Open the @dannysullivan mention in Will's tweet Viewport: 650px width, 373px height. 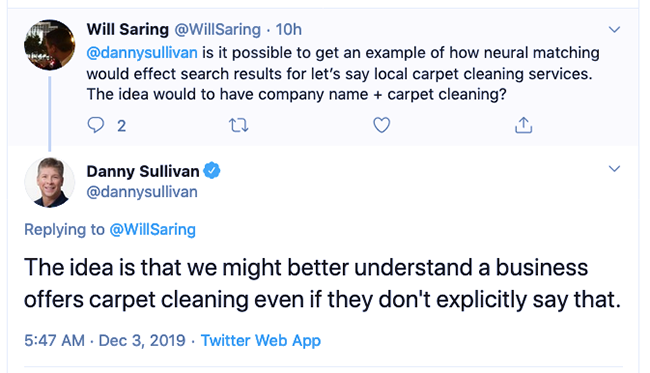(142, 53)
